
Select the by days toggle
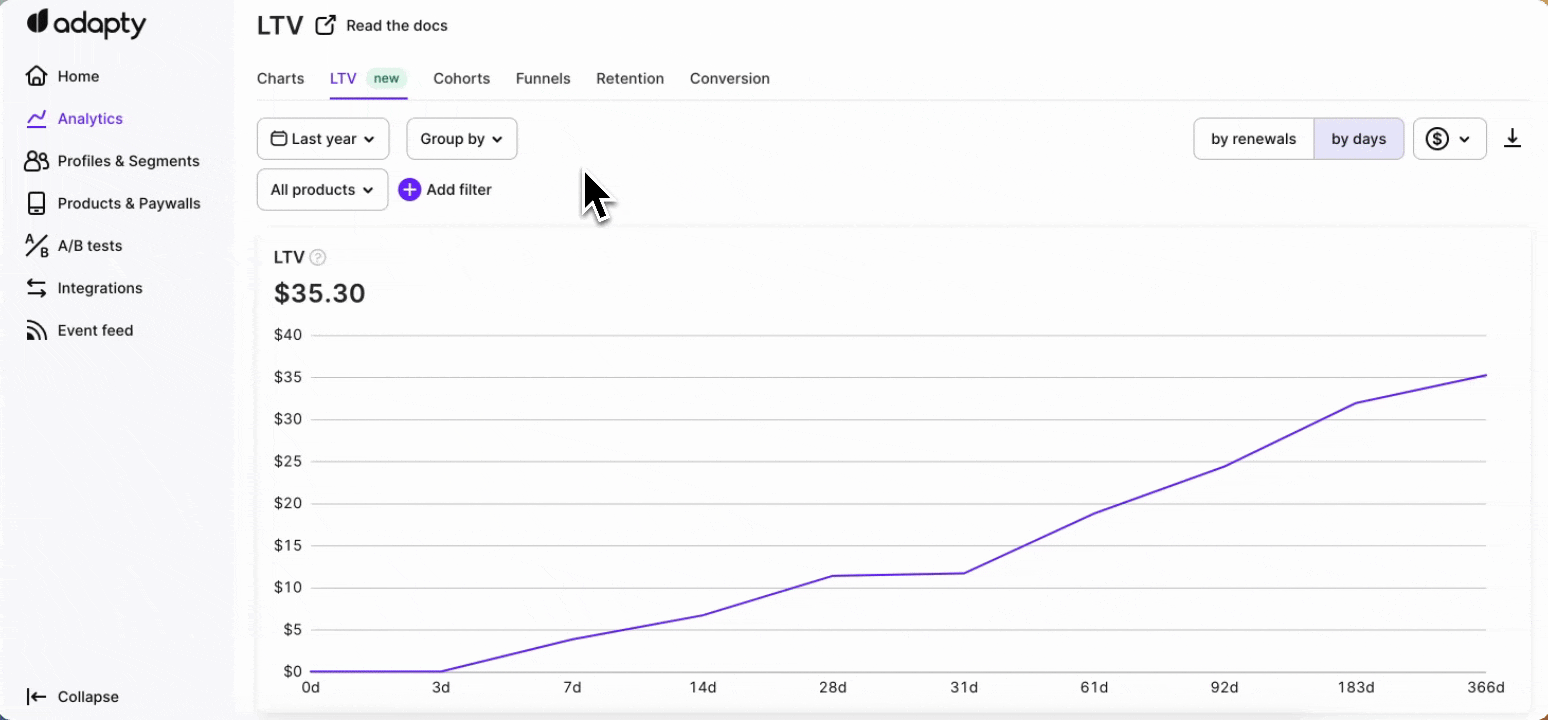point(1358,139)
